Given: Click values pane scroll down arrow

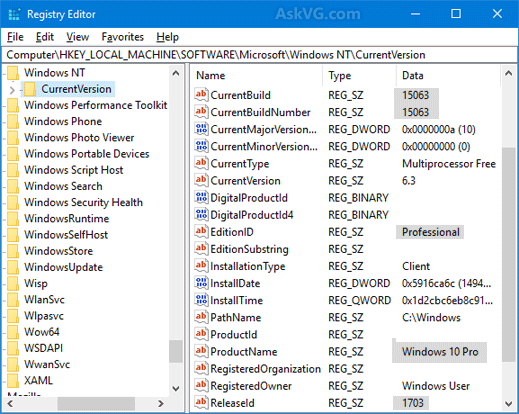Looking at the screenshot, I should (x=509, y=404).
